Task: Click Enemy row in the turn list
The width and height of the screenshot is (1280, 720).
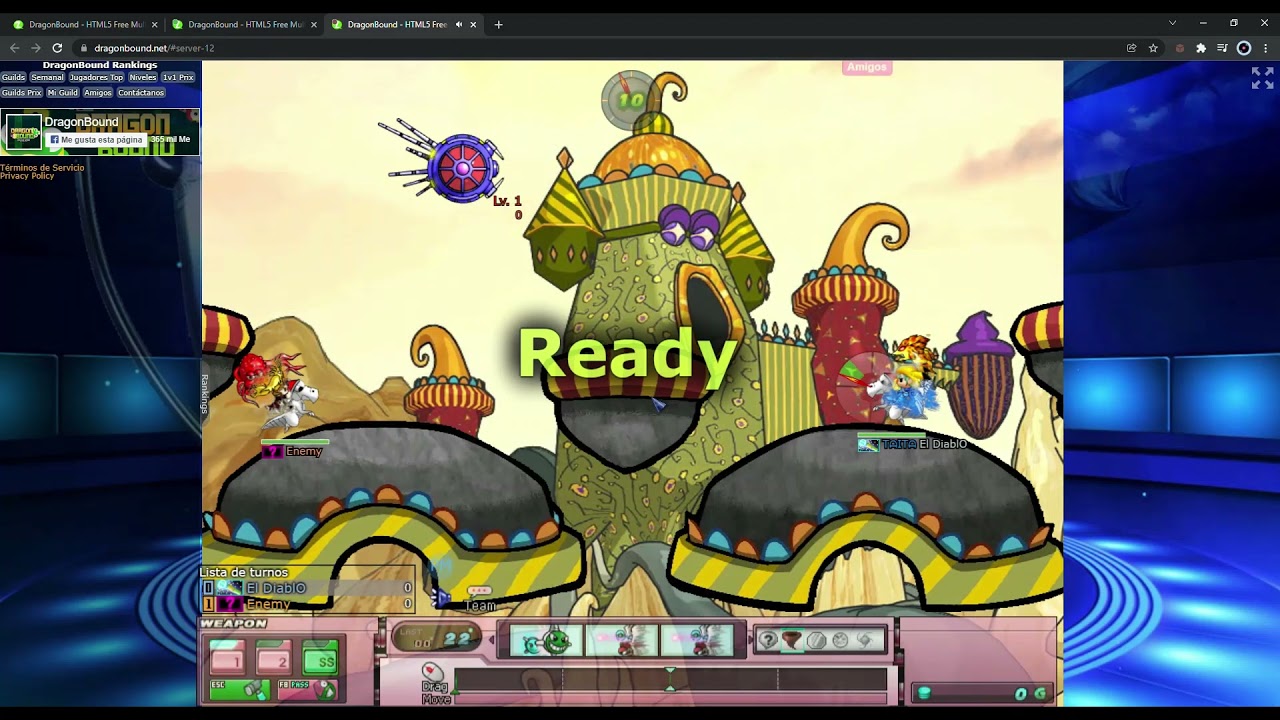Action: [x=309, y=604]
